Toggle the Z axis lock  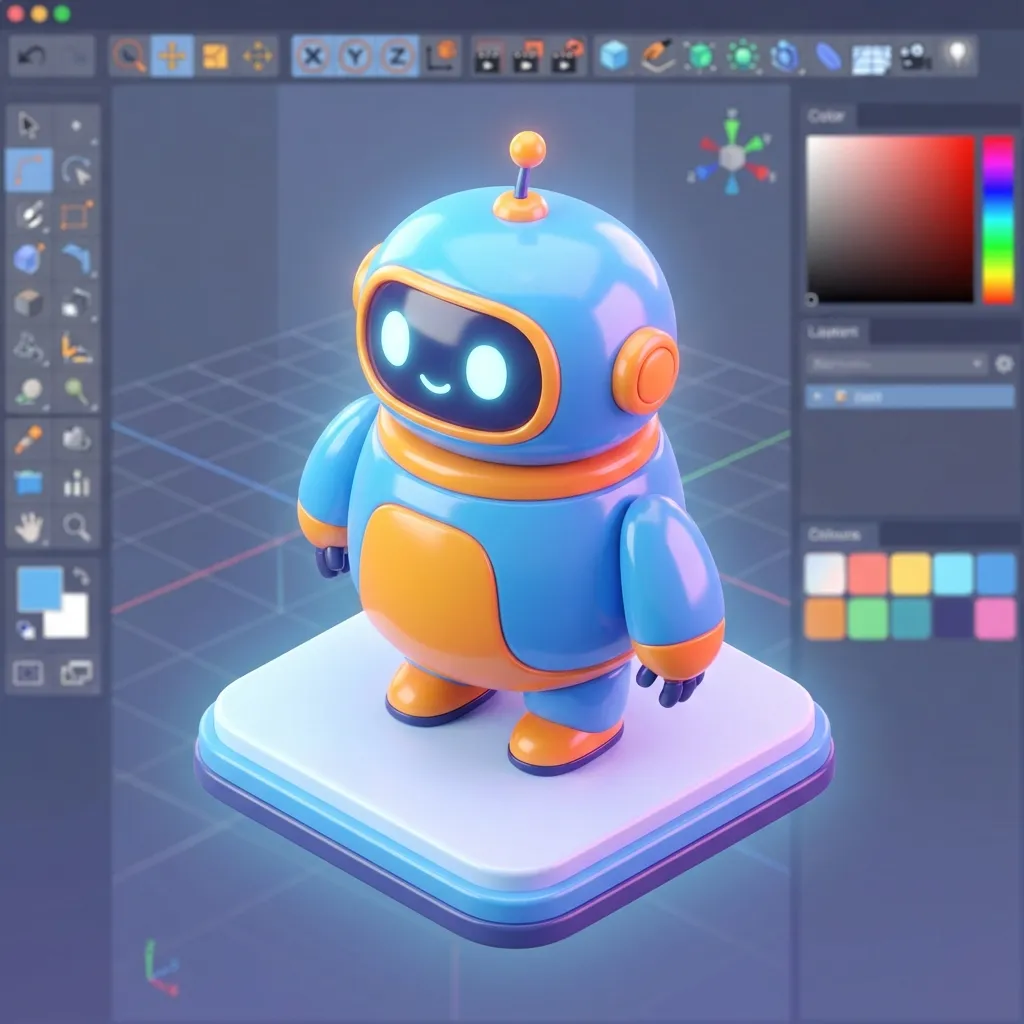coord(397,56)
